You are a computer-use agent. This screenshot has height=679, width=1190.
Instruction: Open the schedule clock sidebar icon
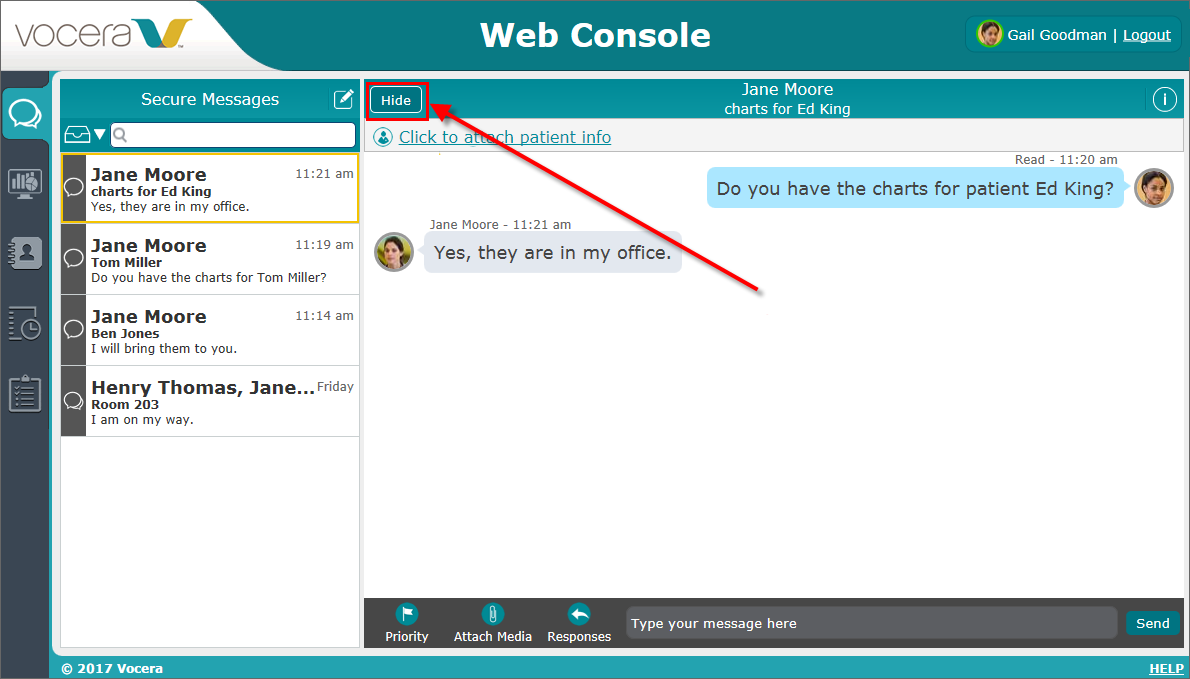point(25,323)
